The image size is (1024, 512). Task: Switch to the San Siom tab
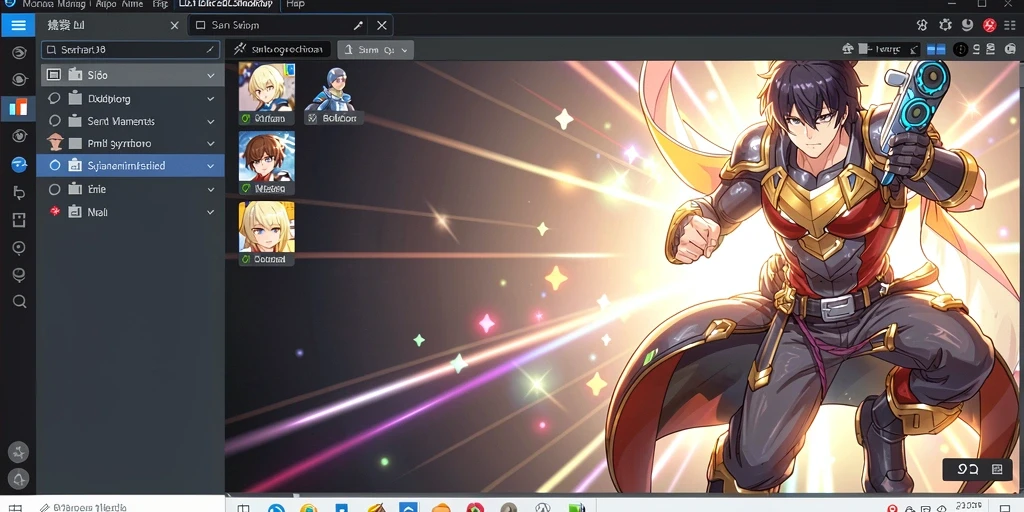coord(236,25)
